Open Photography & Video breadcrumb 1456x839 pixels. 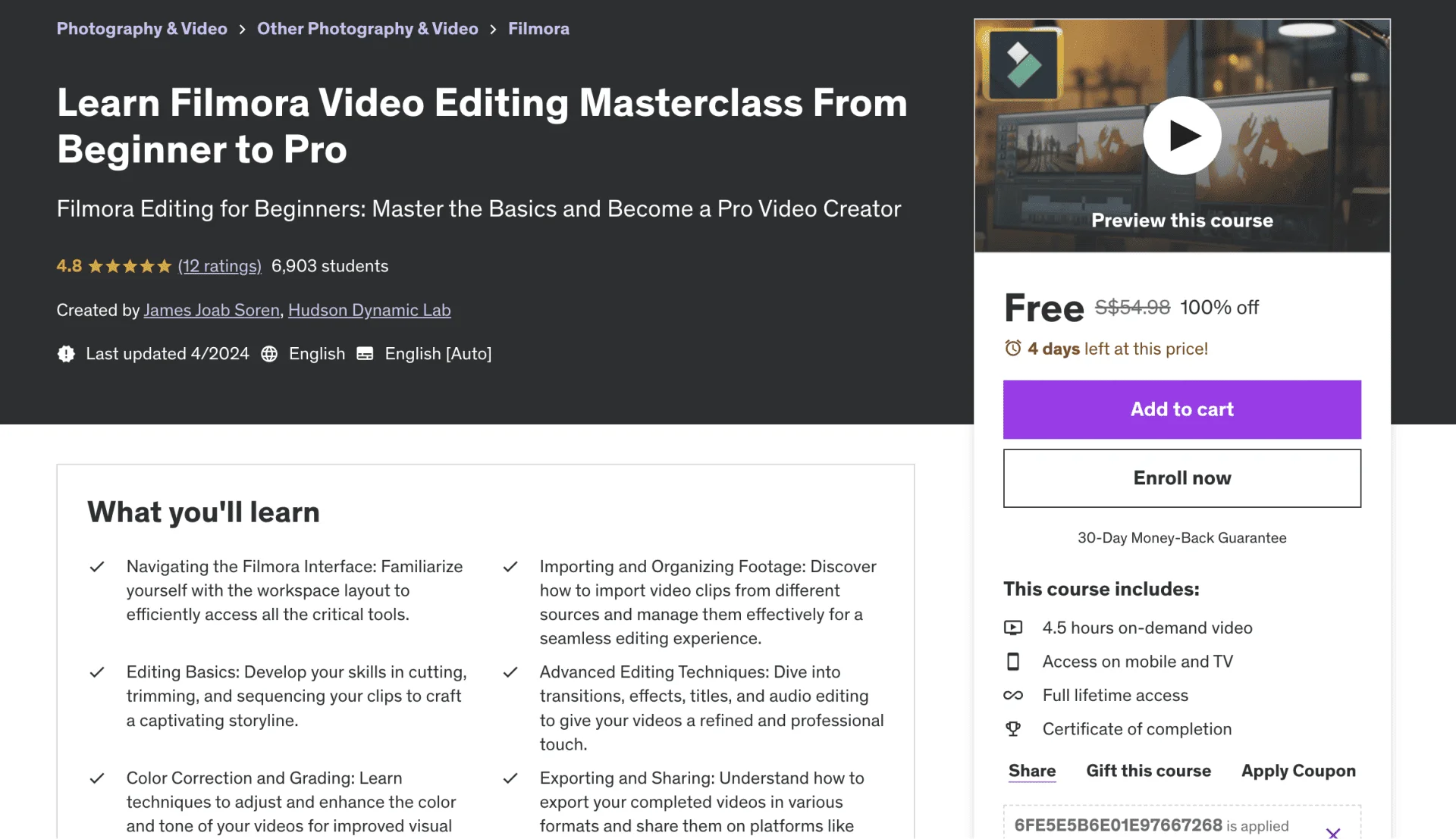point(142,29)
